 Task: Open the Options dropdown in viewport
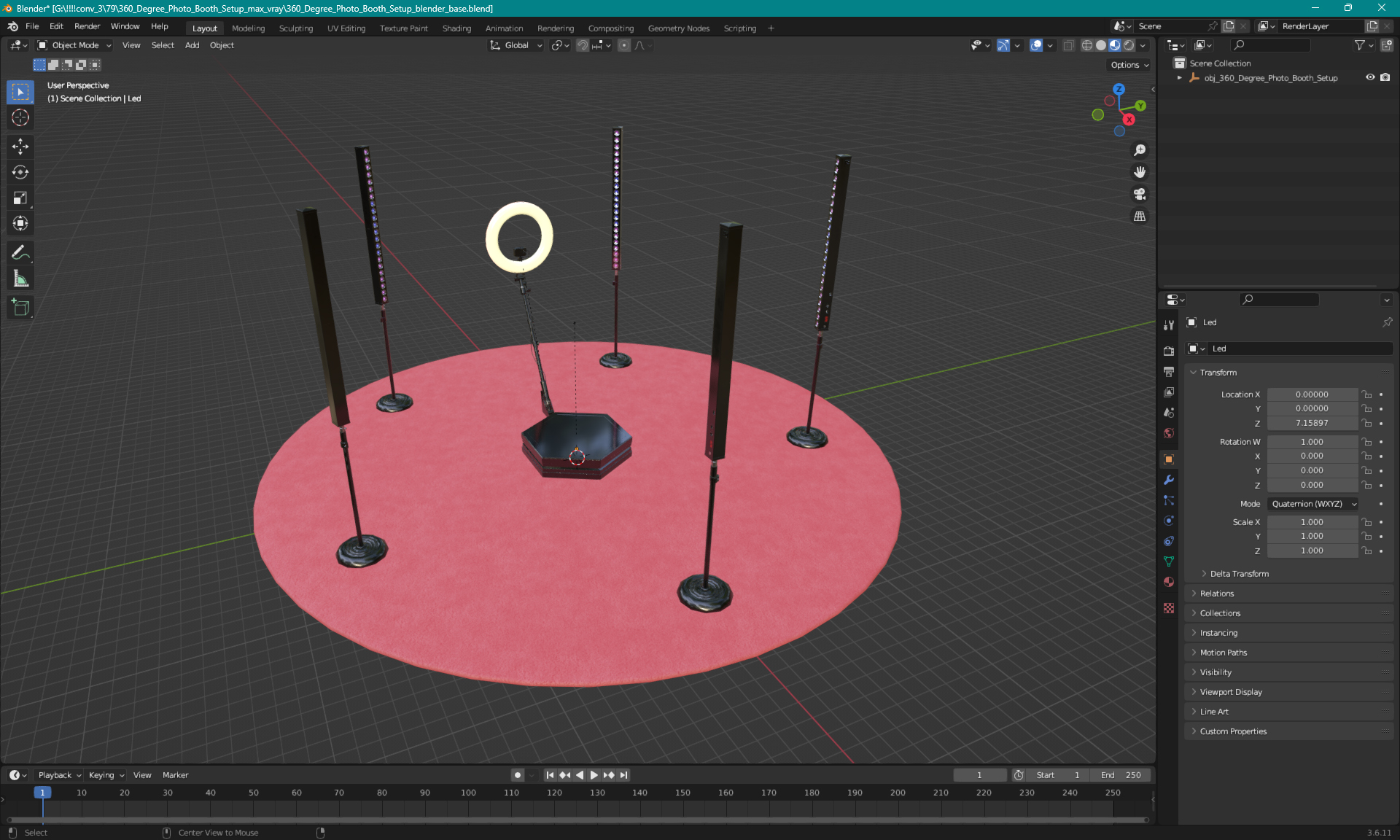(1129, 65)
